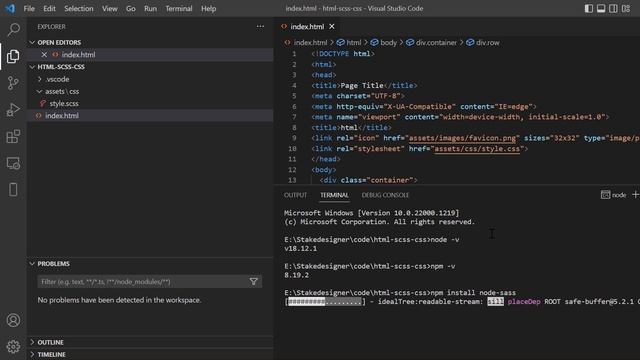Close index.html in Open Editors list
This screenshot has height=360, width=640.
44,55
